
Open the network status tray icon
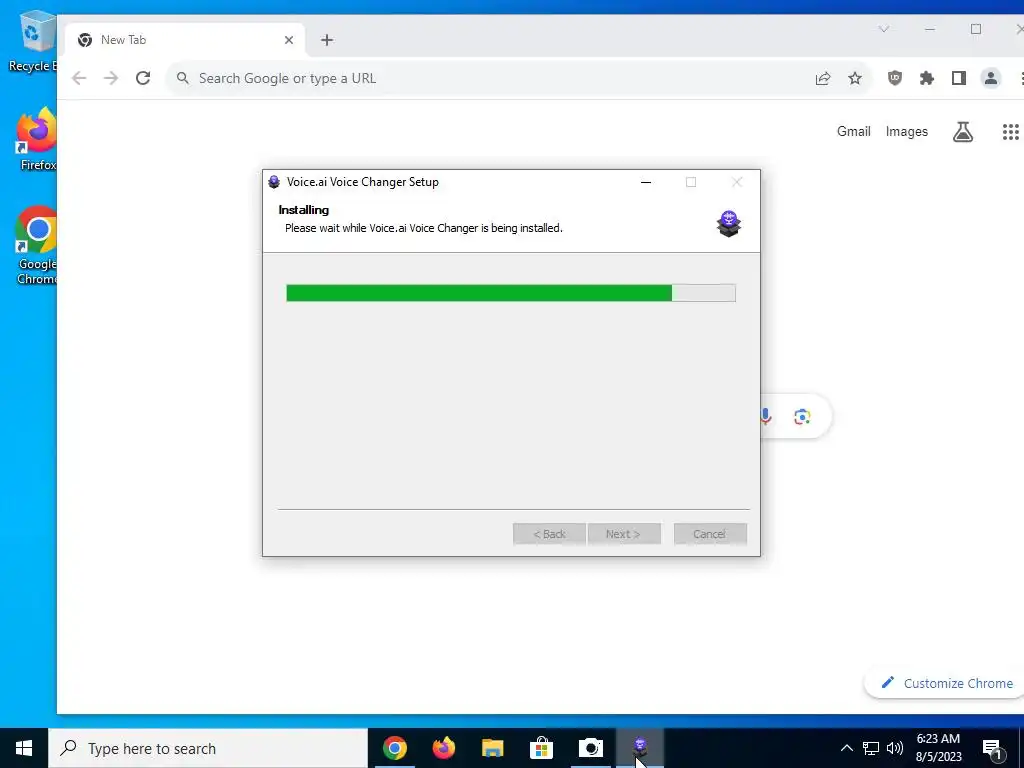[x=871, y=748]
